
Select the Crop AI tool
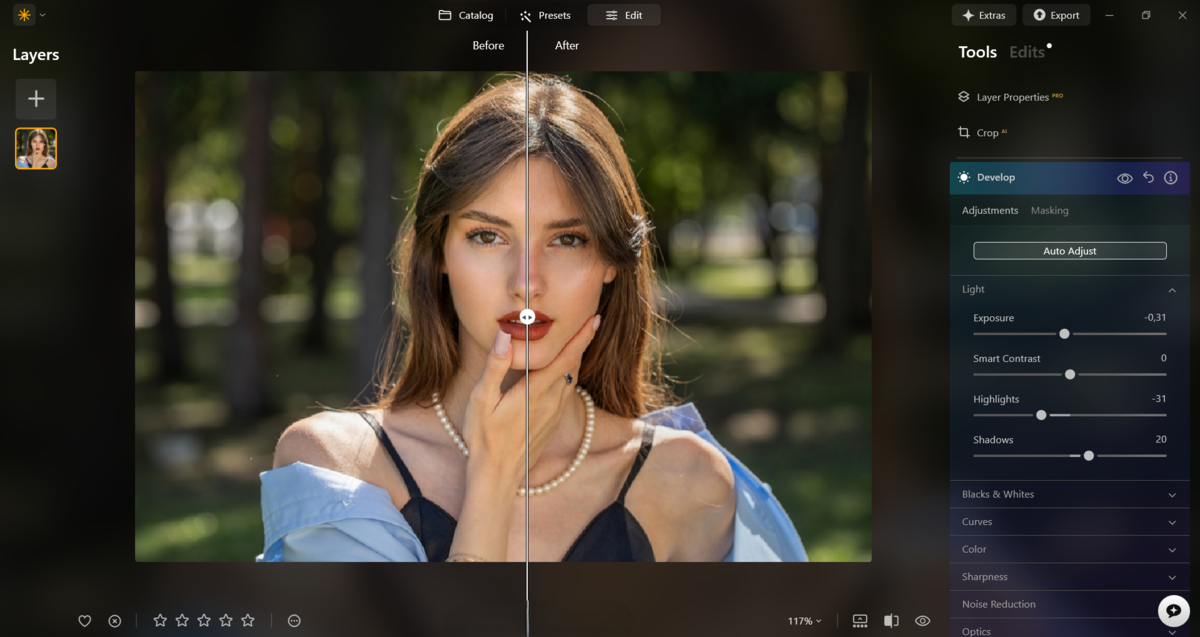pos(986,132)
